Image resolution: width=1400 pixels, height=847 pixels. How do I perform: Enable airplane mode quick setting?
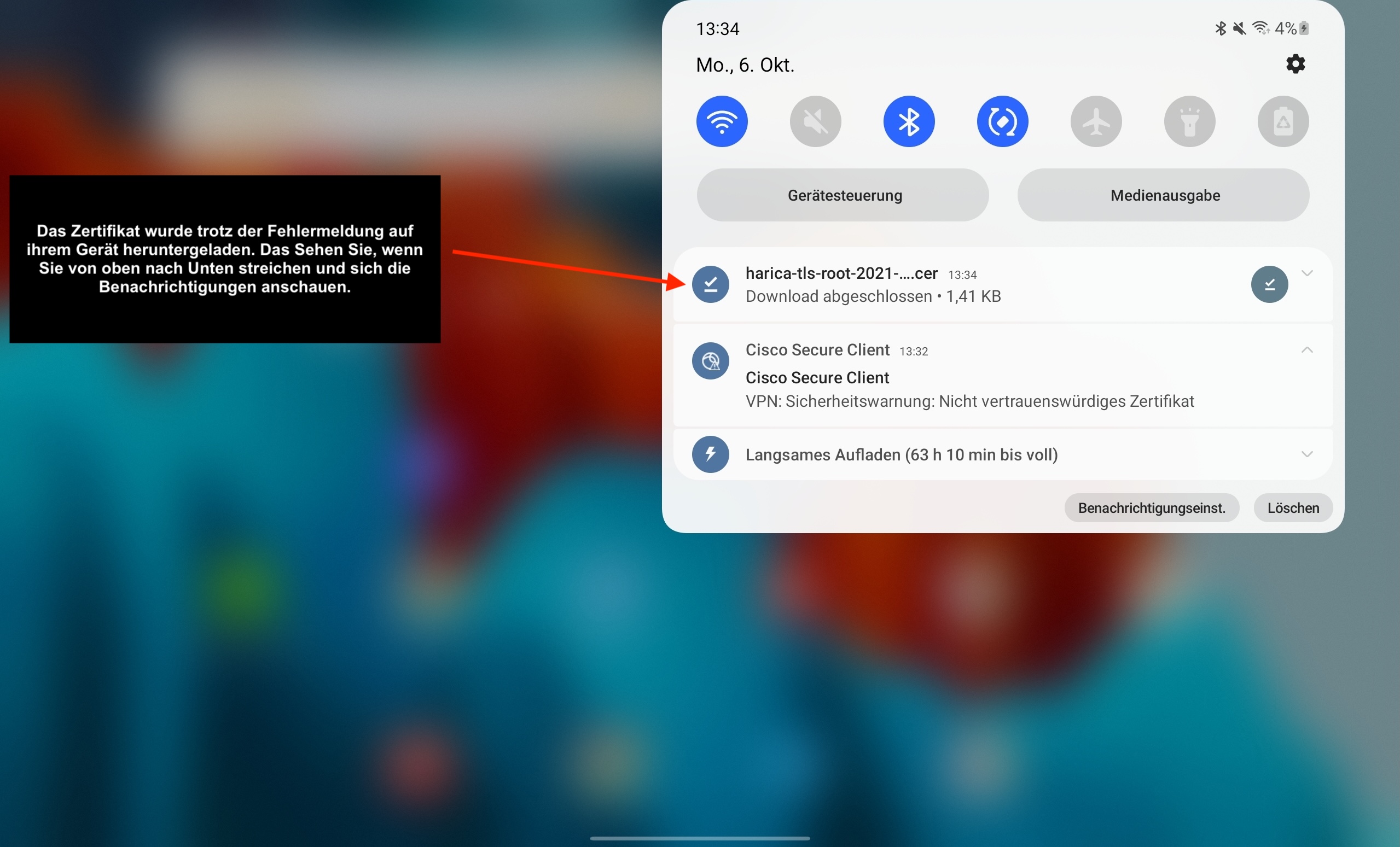1095,121
